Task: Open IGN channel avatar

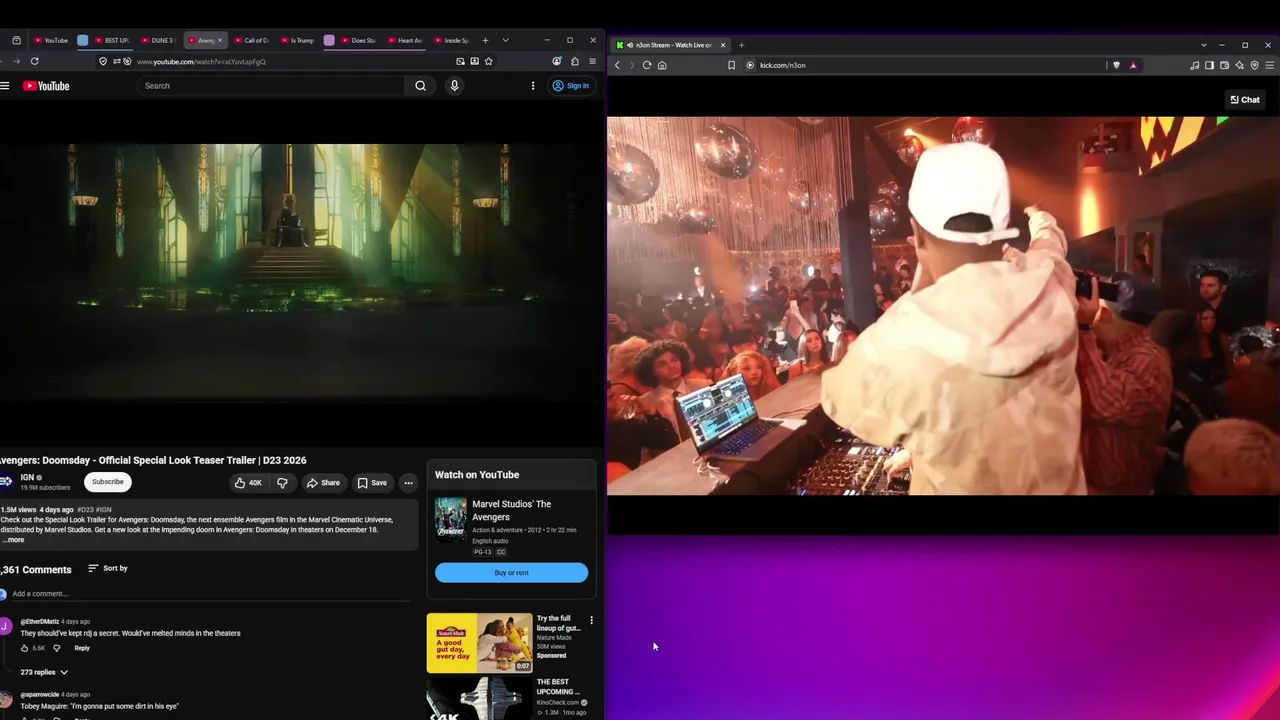Action: point(6,482)
